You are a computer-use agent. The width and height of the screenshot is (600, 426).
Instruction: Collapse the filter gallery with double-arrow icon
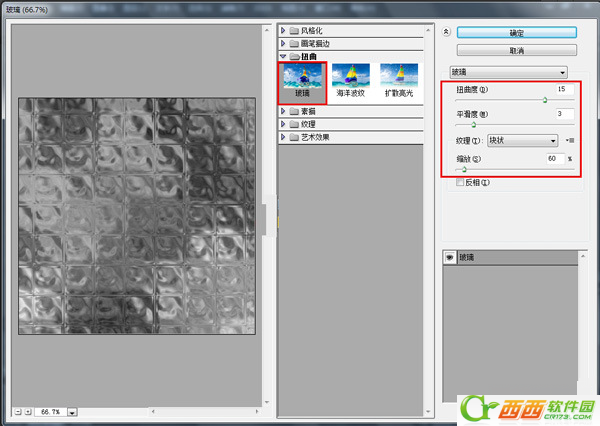pos(446,32)
